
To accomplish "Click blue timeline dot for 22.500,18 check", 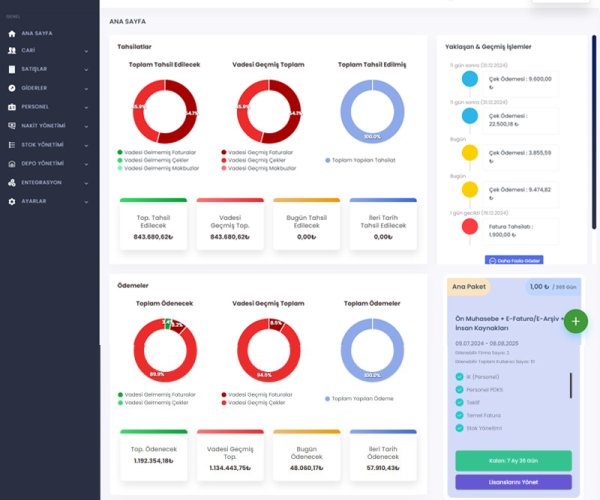I will coord(470,116).
